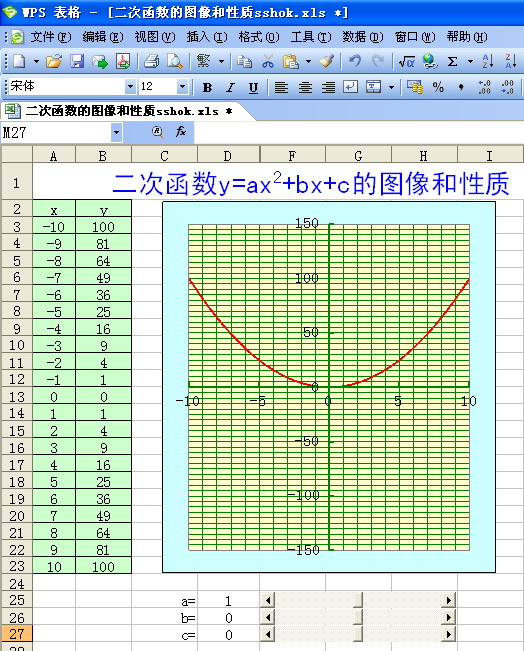
Task: Save the workbook with the floppy disk icon
Action: tap(77, 61)
